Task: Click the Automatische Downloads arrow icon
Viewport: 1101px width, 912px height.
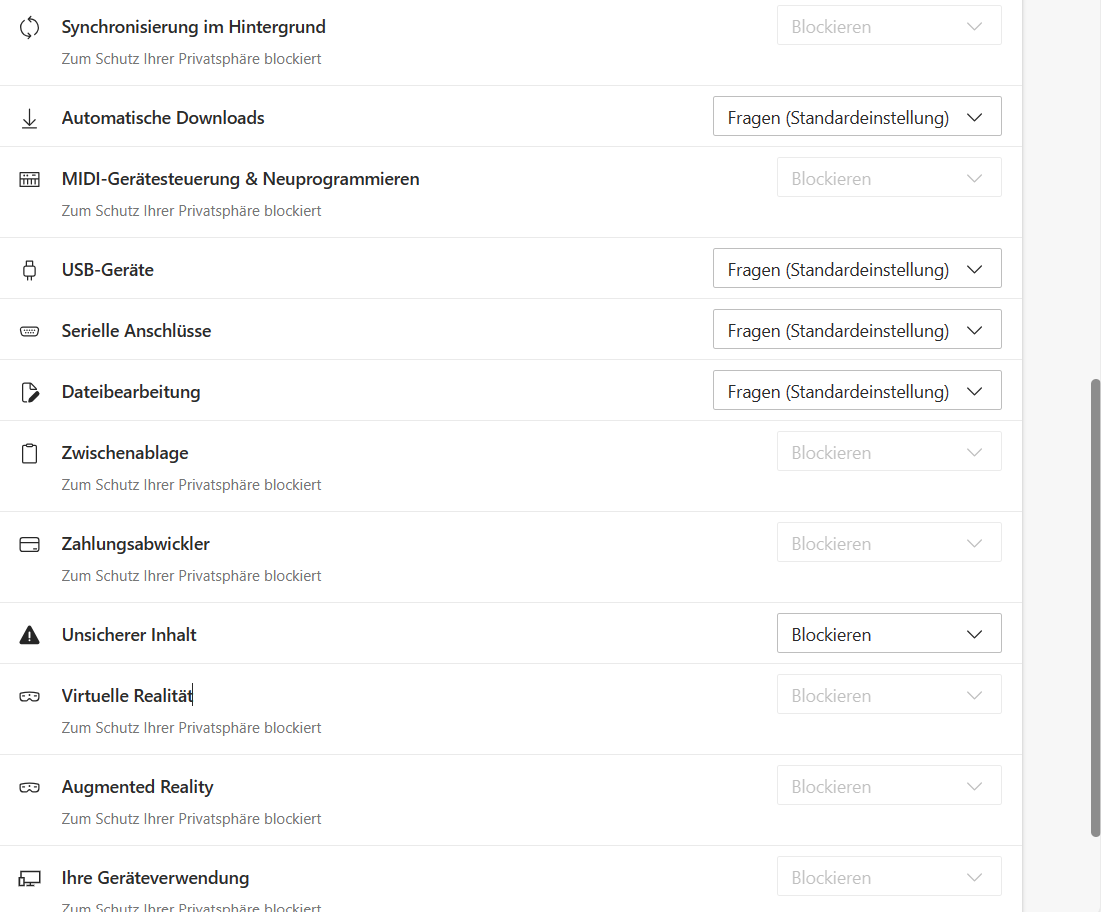Action: 30,118
